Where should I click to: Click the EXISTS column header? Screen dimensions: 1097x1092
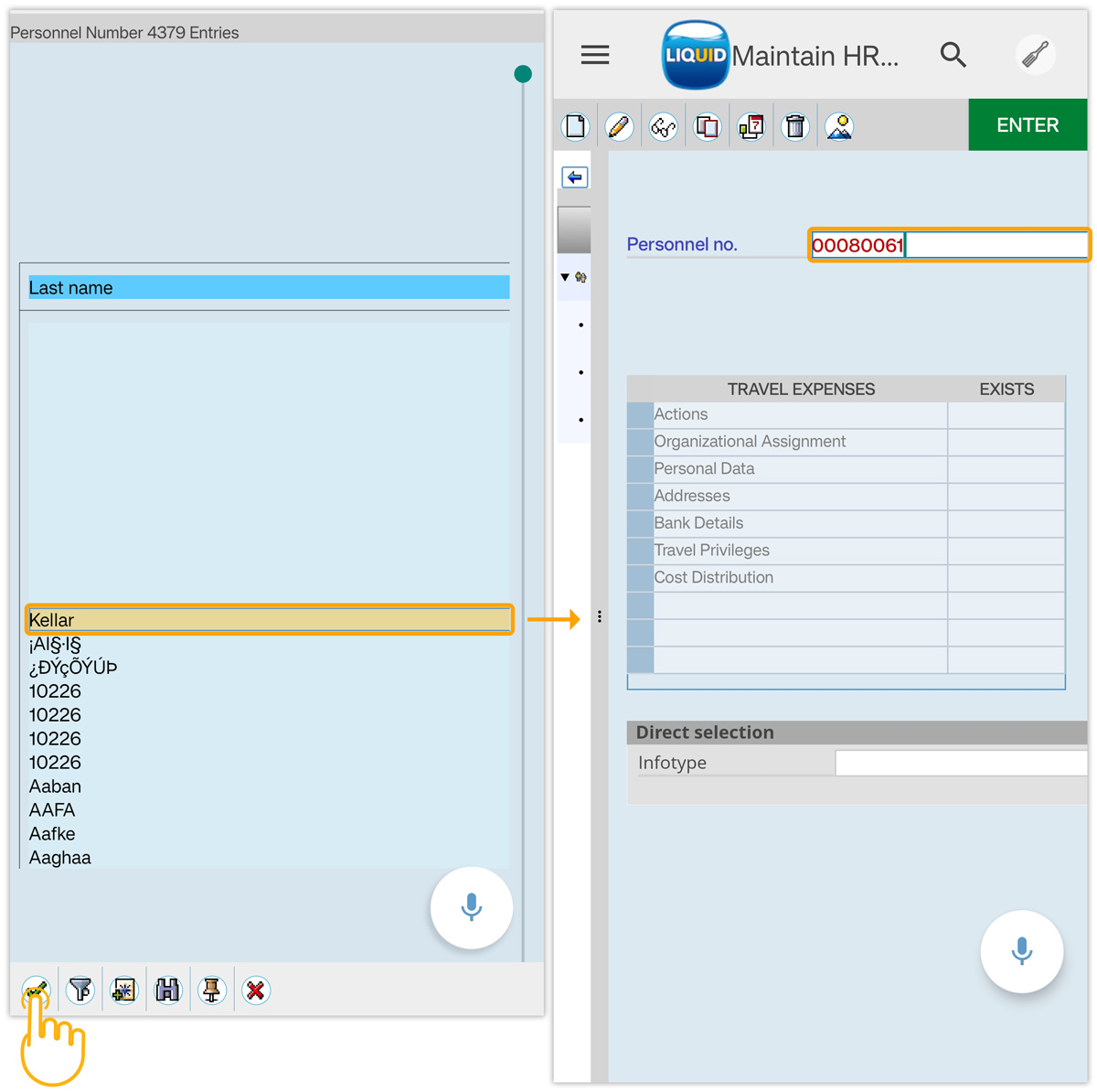coord(1006,389)
